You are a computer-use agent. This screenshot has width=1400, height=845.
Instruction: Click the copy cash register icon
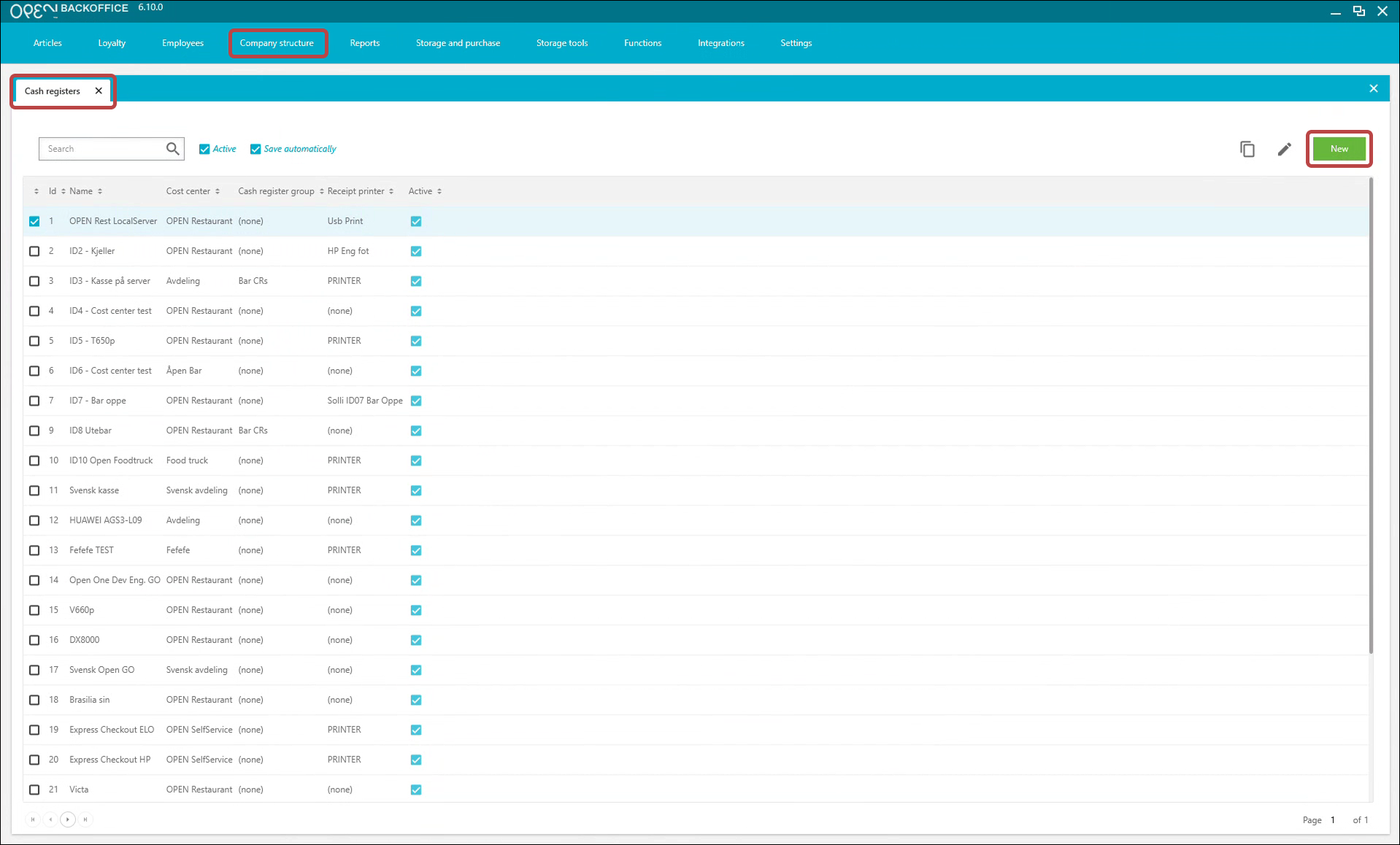[x=1247, y=149]
